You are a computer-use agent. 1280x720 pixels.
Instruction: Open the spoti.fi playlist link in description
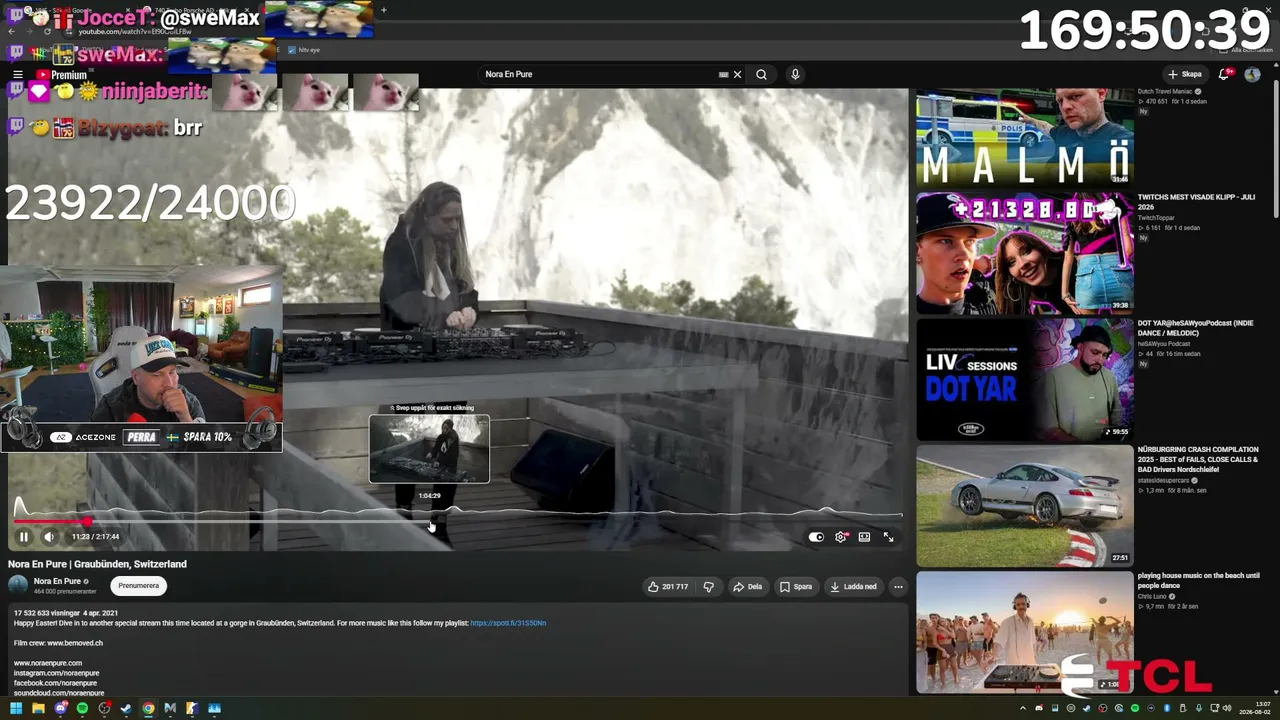(x=508, y=623)
